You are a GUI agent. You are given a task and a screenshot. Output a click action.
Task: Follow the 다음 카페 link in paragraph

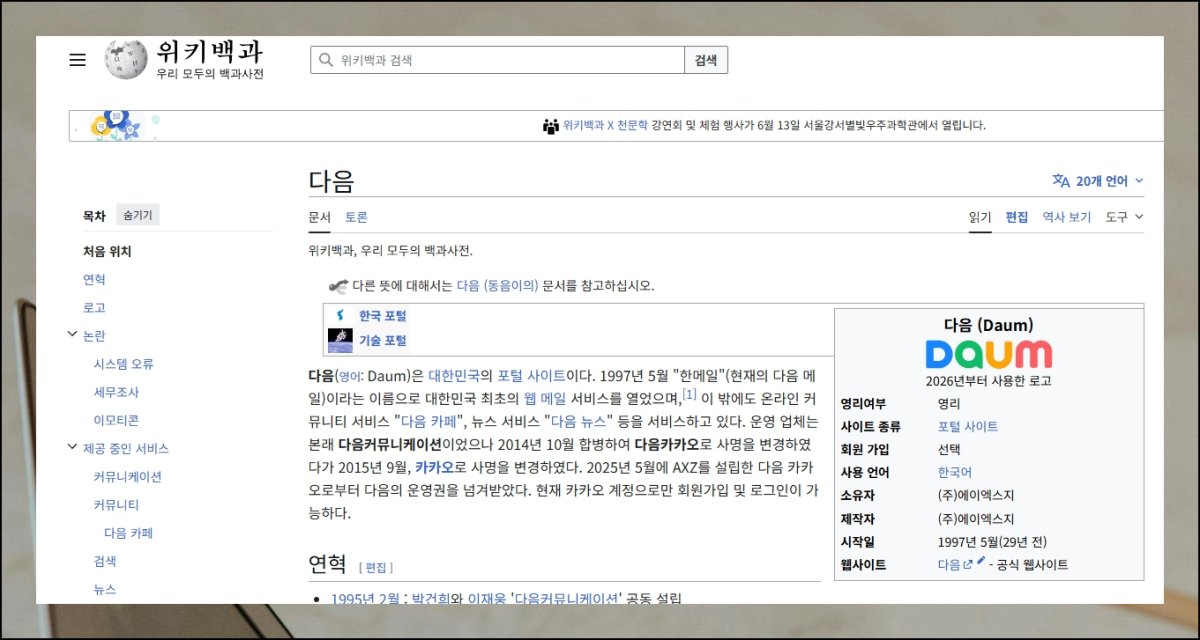point(427,422)
